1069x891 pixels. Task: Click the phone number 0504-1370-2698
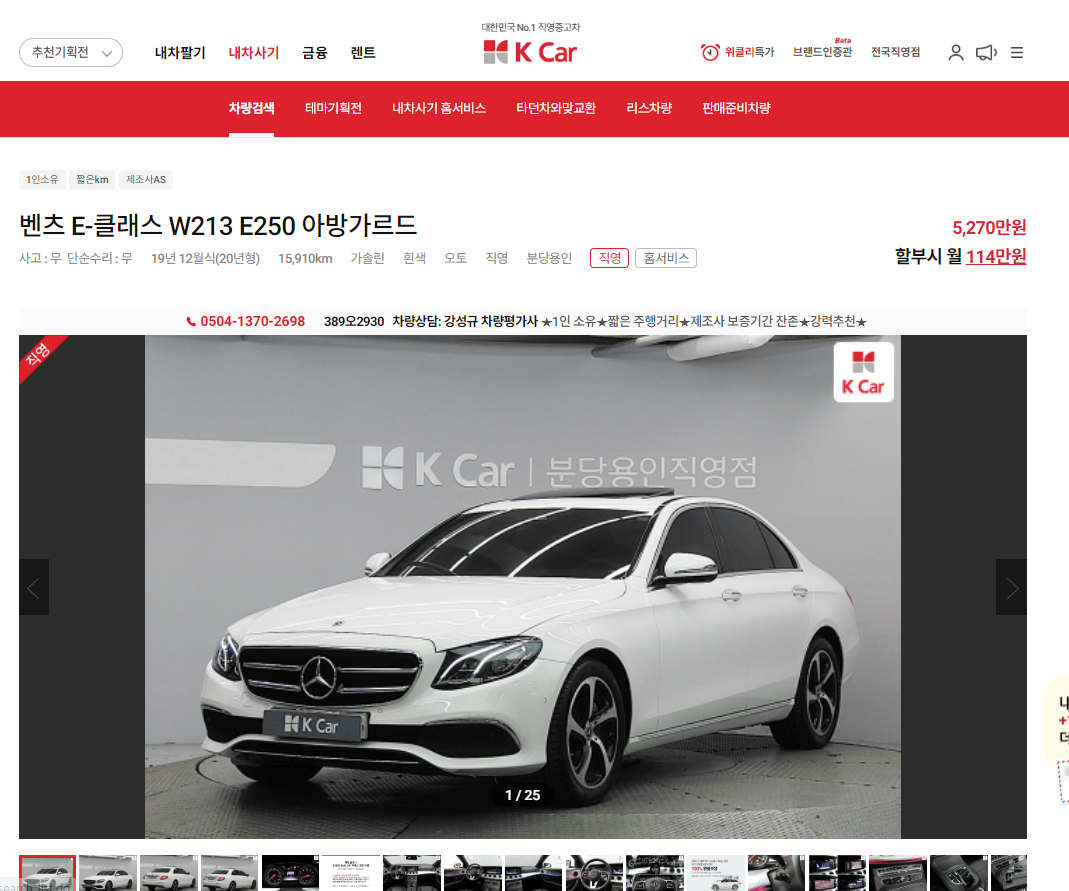point(252,321)
